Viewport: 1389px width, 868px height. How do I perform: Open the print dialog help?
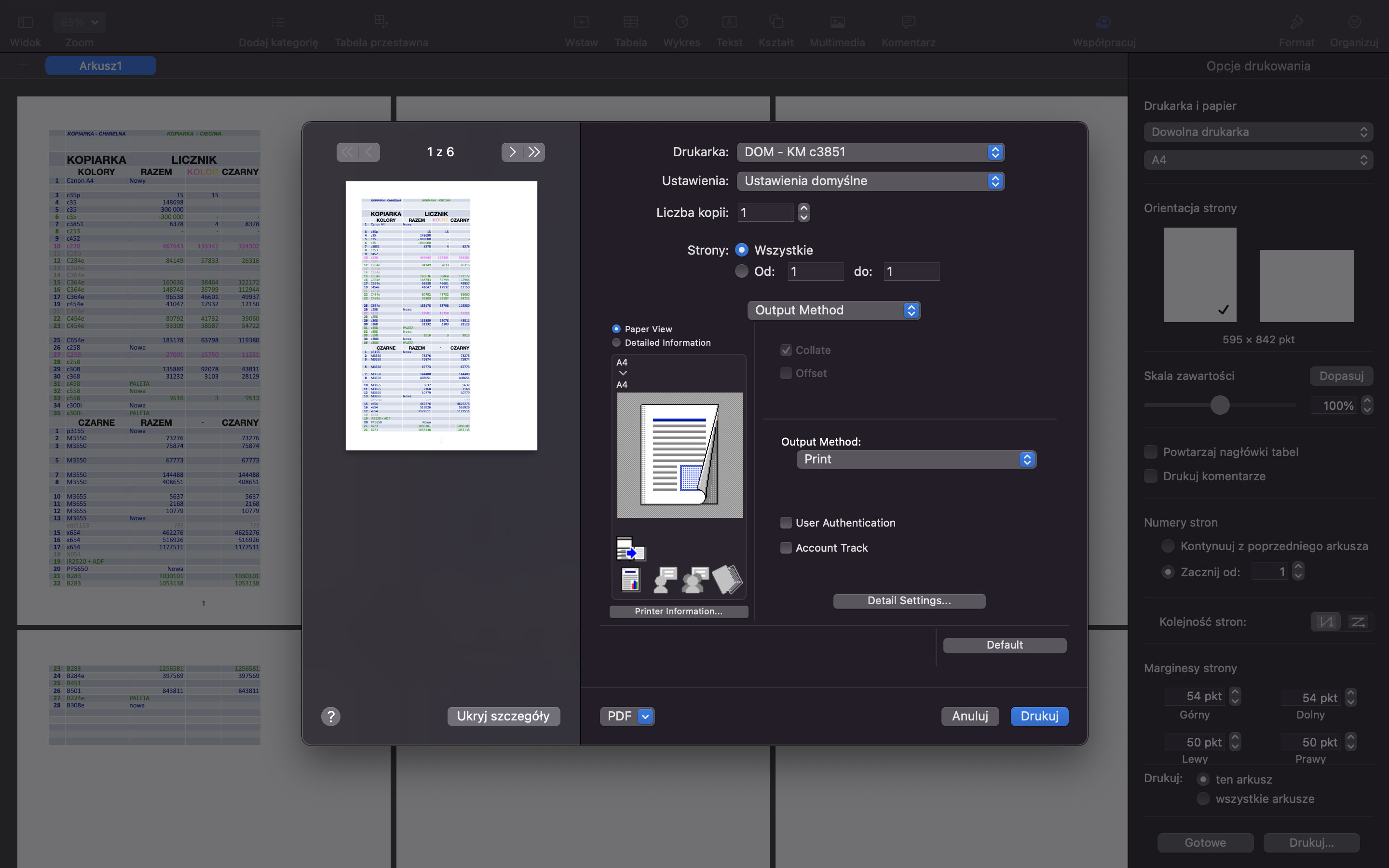point(330,717)
